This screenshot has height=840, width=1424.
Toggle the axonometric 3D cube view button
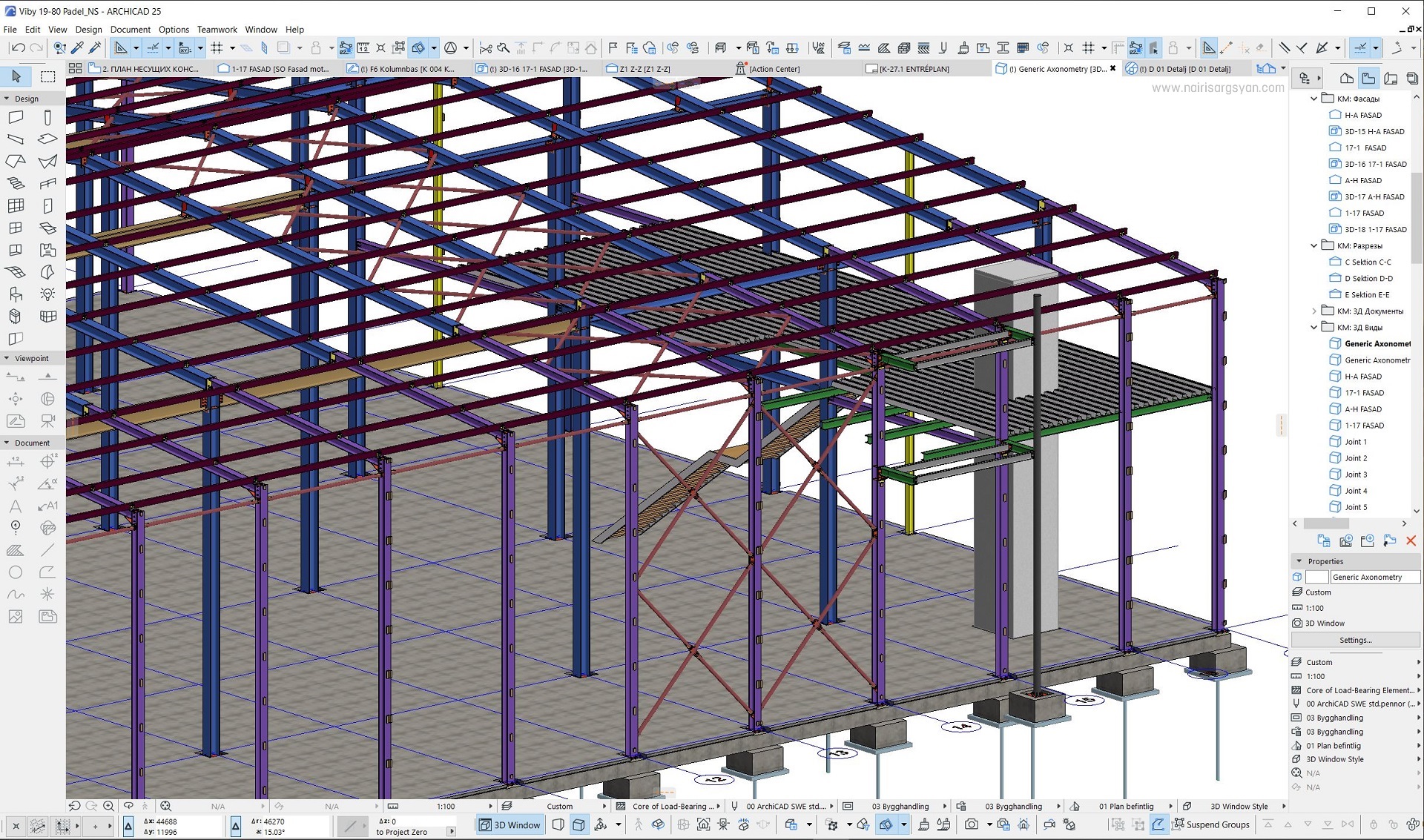tap(579, 824)
